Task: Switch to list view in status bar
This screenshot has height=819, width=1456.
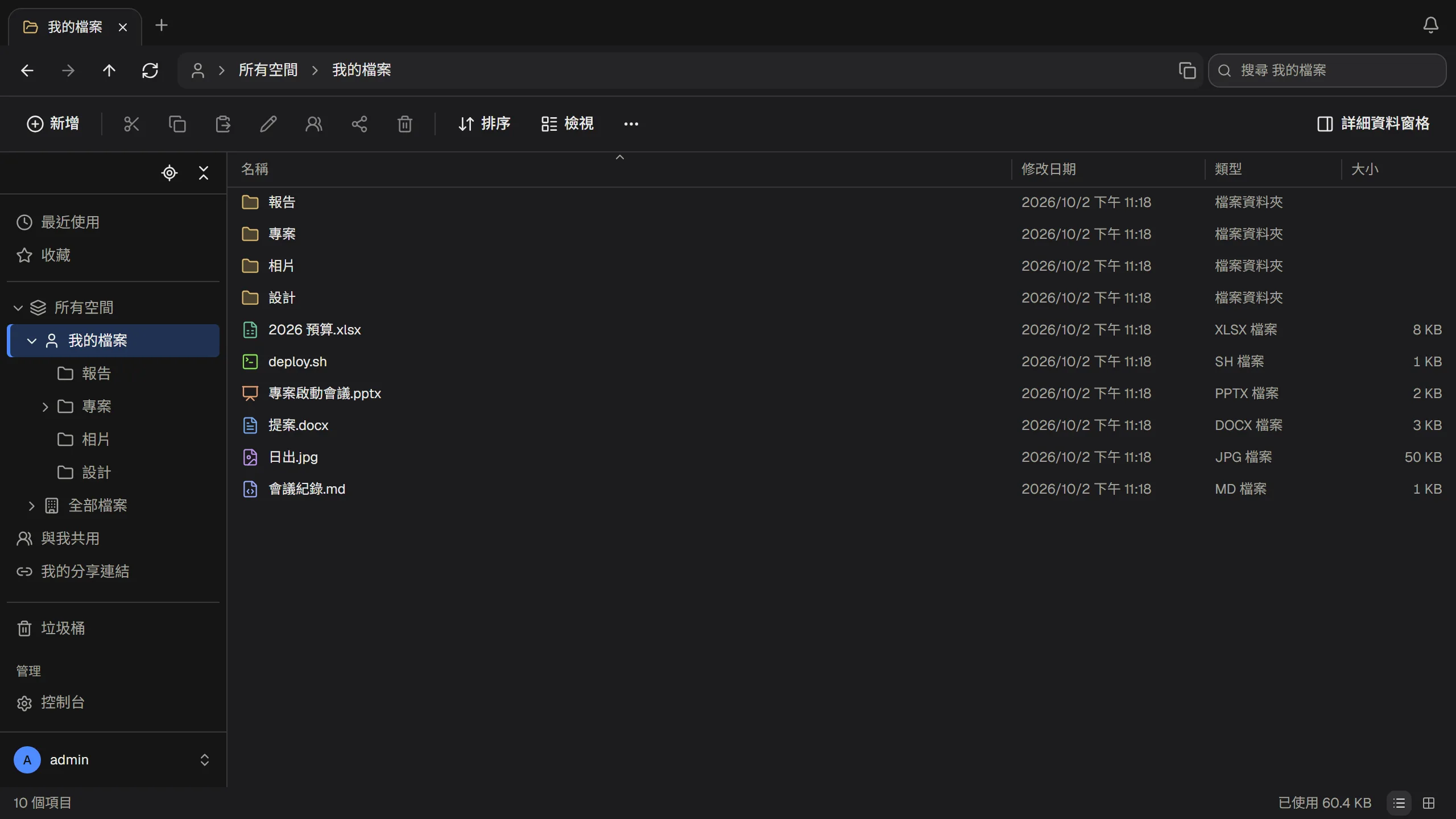Action: [x=1399, y=803]
